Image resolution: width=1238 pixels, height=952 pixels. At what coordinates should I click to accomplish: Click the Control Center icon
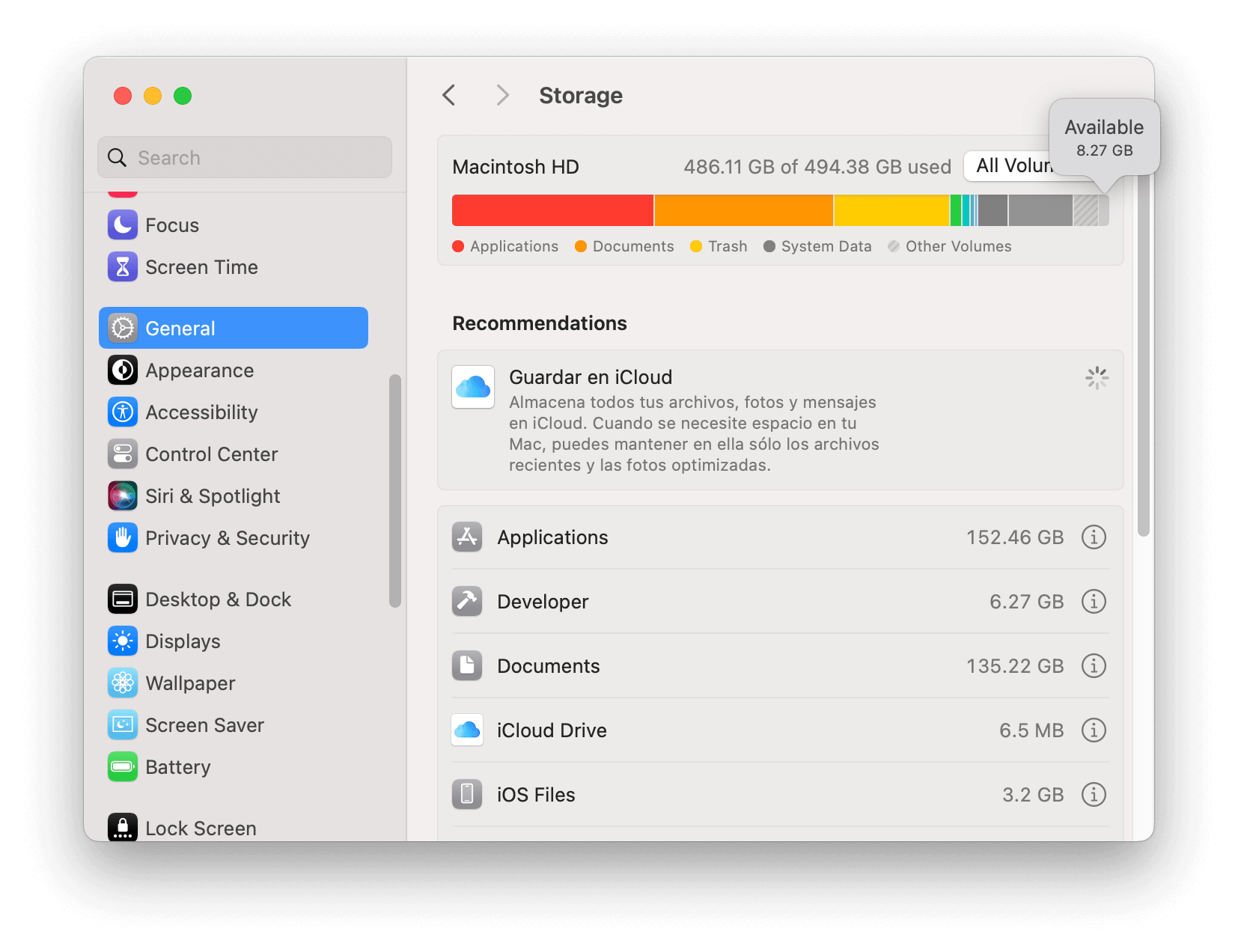tap(123, 454)
